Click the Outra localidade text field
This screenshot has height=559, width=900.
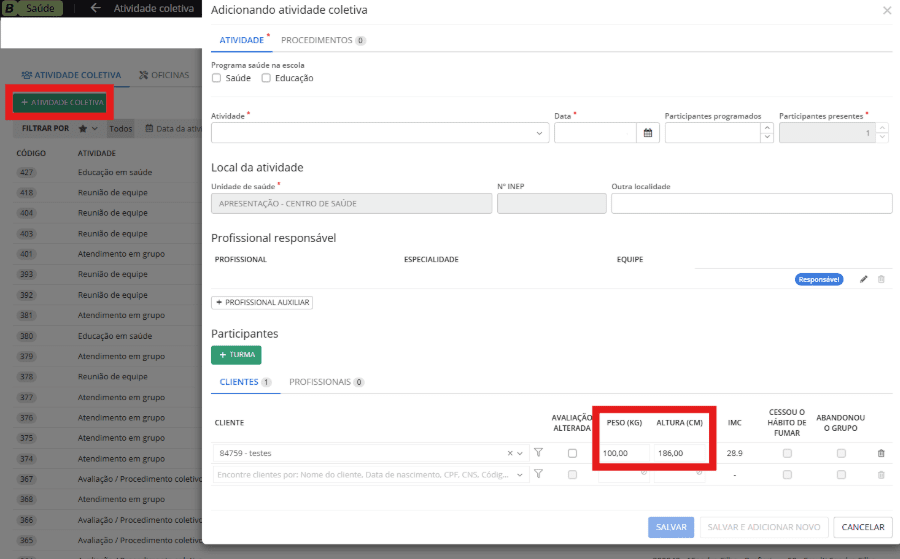(x=751, y=203)
